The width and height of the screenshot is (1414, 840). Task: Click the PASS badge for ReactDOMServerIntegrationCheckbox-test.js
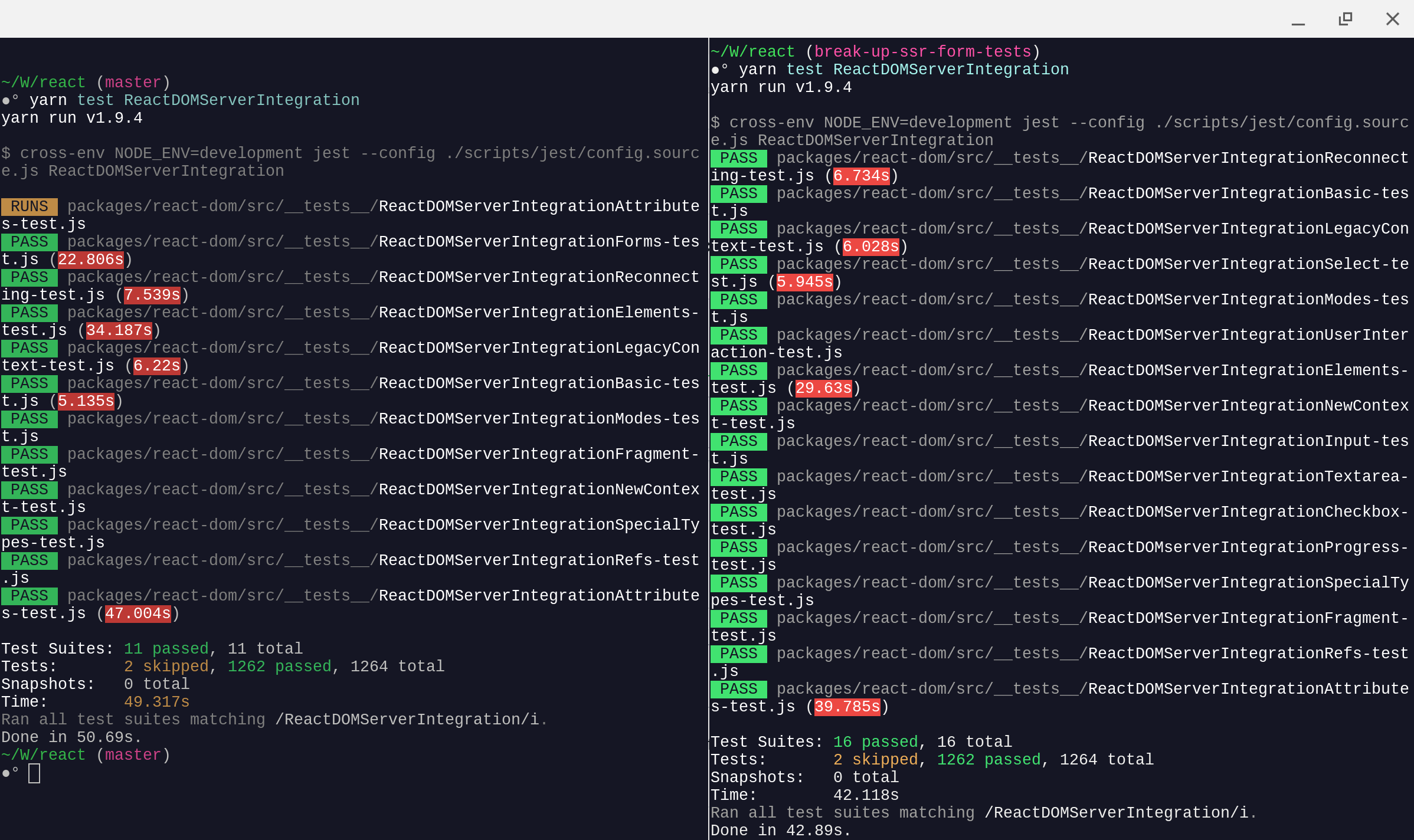click(739, 511)
